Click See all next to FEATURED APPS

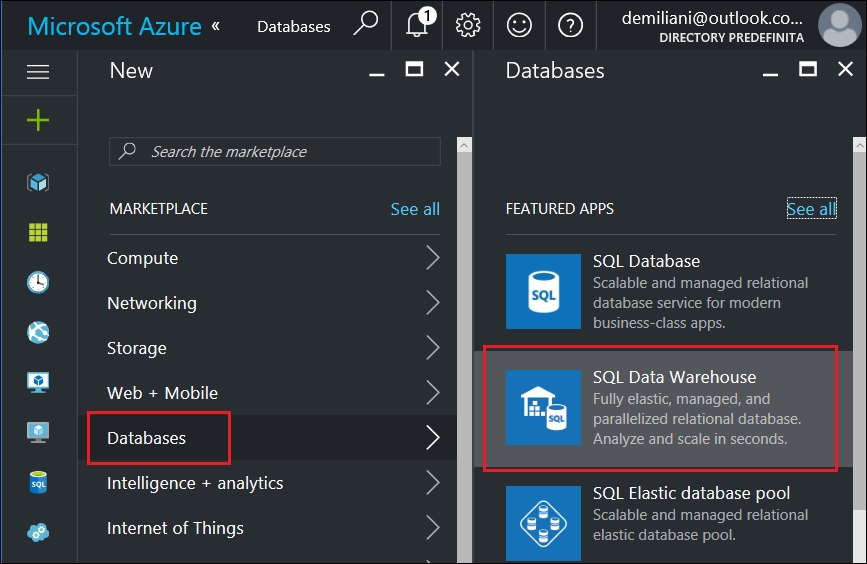click(811, 209)
